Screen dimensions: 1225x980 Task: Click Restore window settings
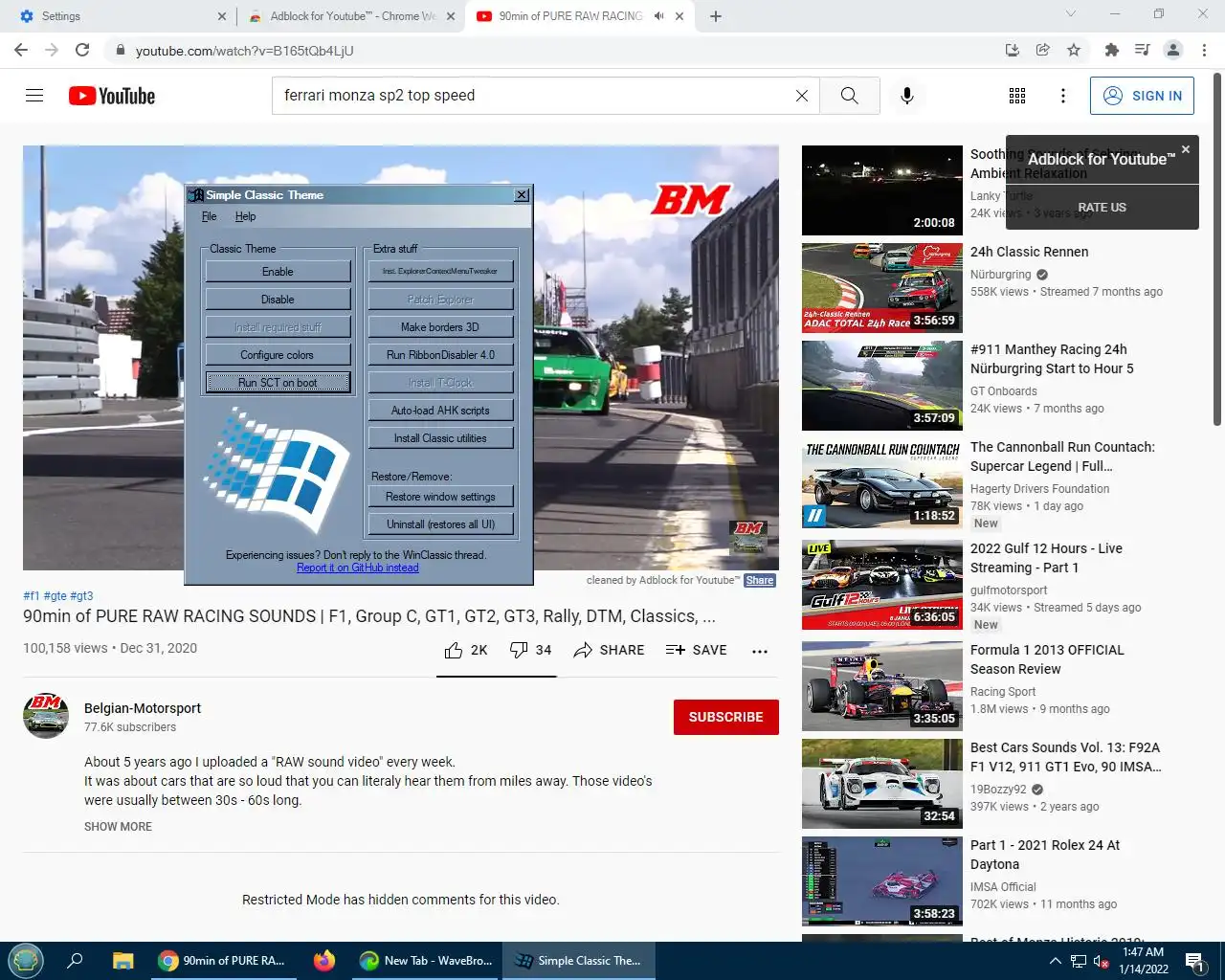point(440,497)
